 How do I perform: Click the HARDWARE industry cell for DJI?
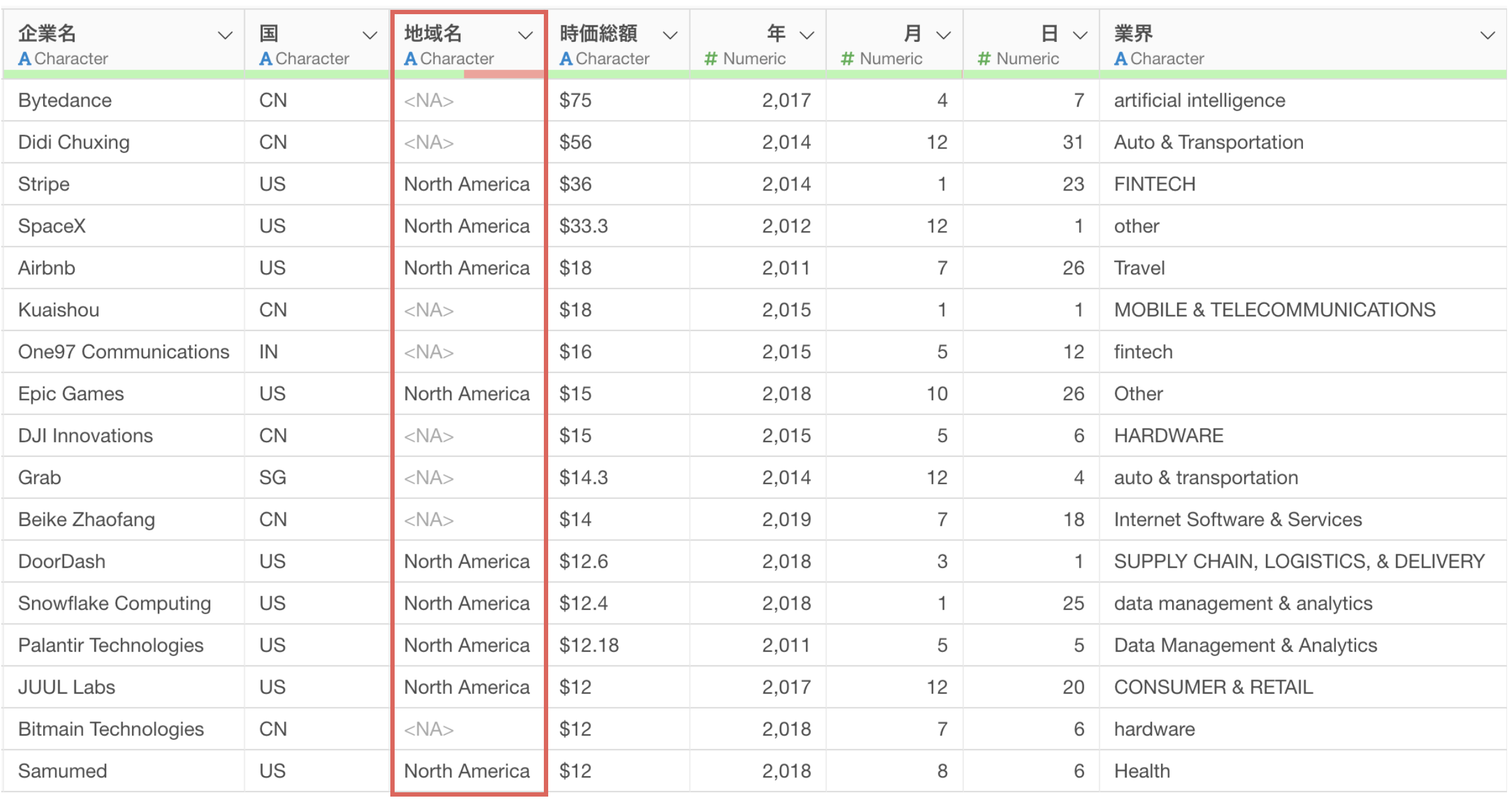[x=1303, y=435]
